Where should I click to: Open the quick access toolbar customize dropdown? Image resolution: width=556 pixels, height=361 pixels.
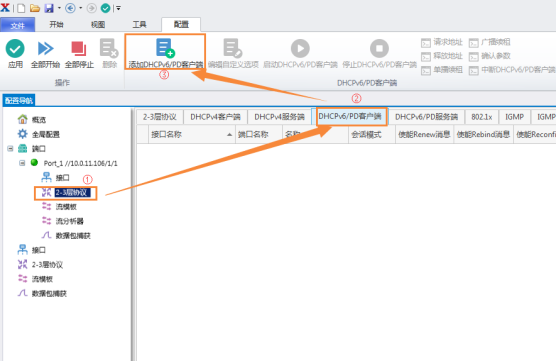pyautogui.click(x=118, y=8)
